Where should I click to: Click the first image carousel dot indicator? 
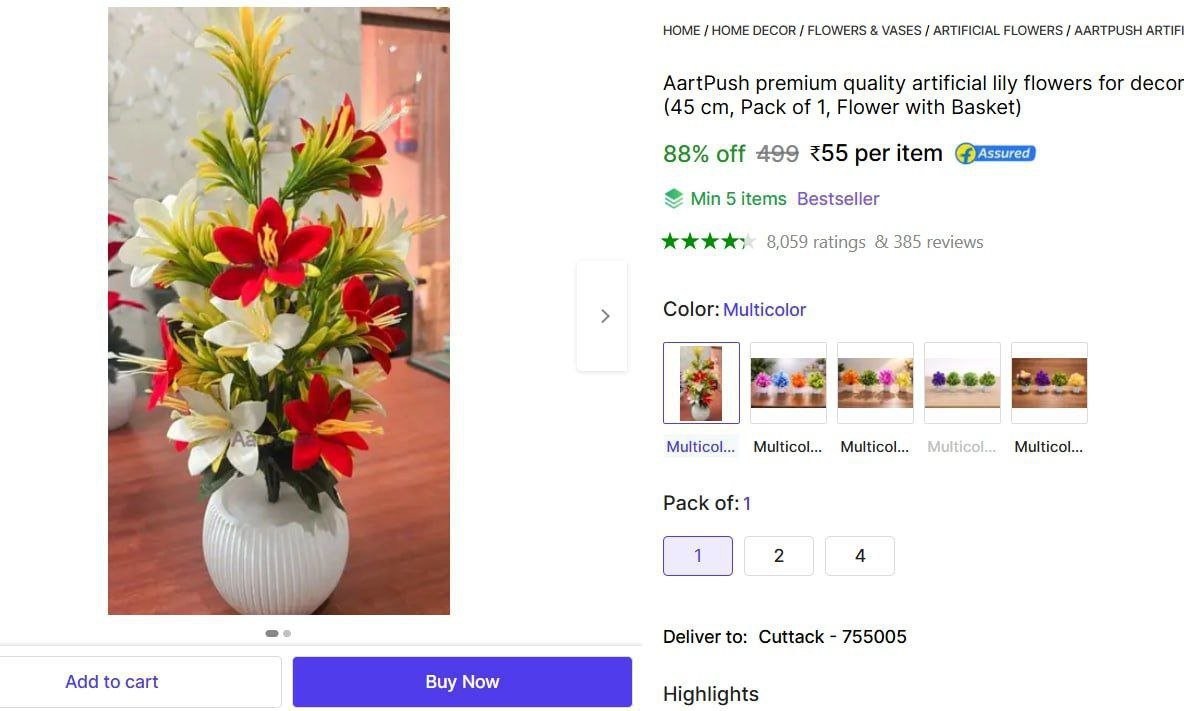click(x=272, y=633)
